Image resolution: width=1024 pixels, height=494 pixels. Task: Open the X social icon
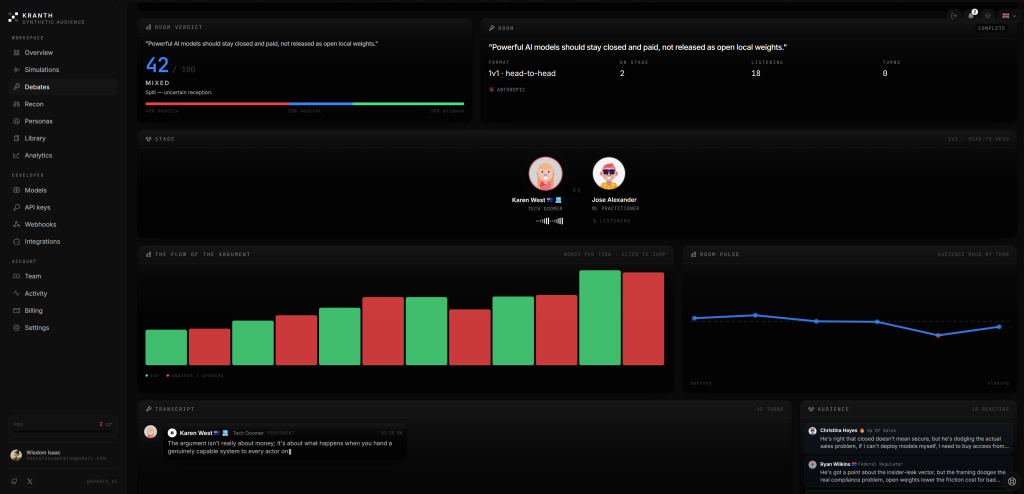click(30, 481)
